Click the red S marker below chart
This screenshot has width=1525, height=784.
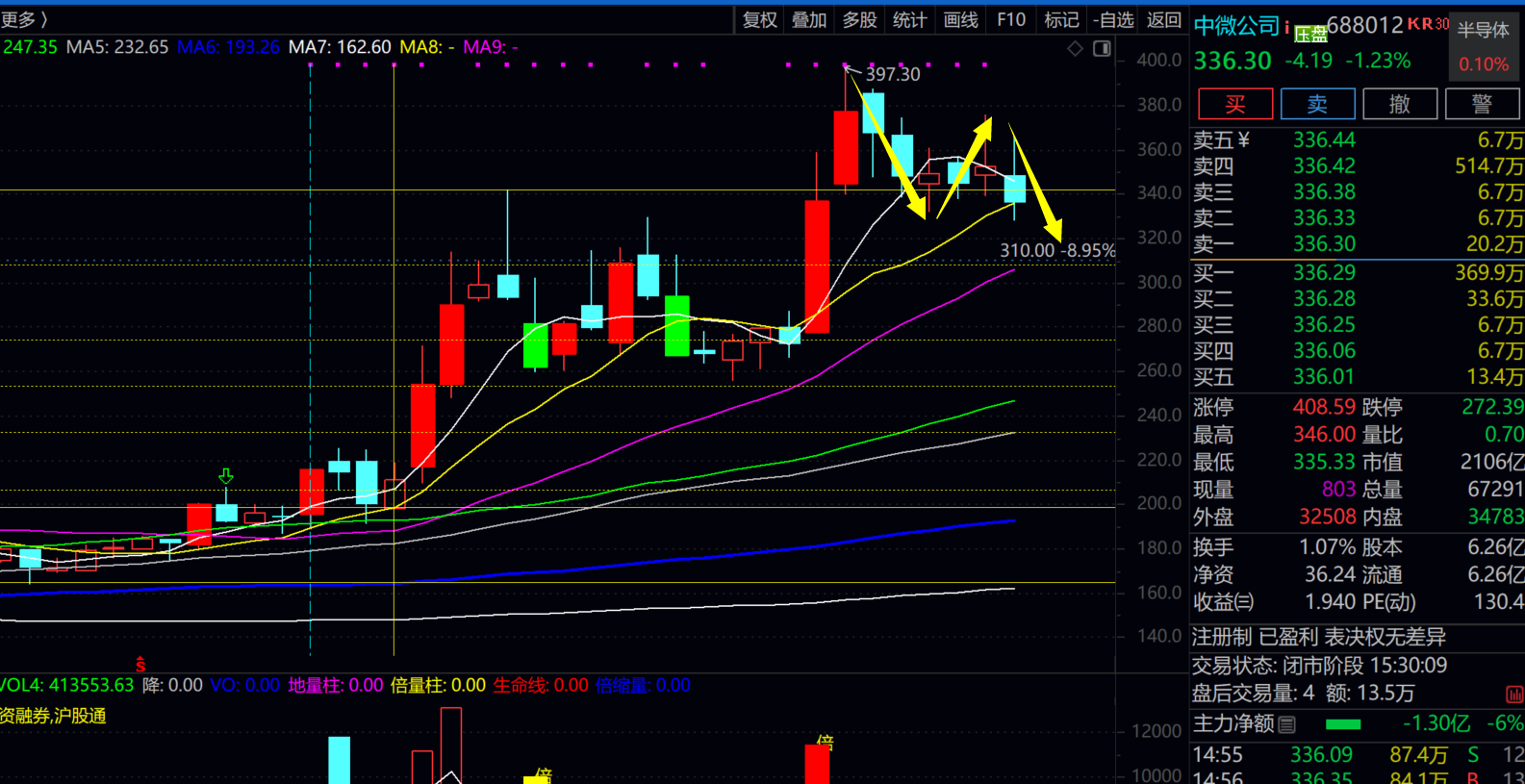(x=140, y=665)
